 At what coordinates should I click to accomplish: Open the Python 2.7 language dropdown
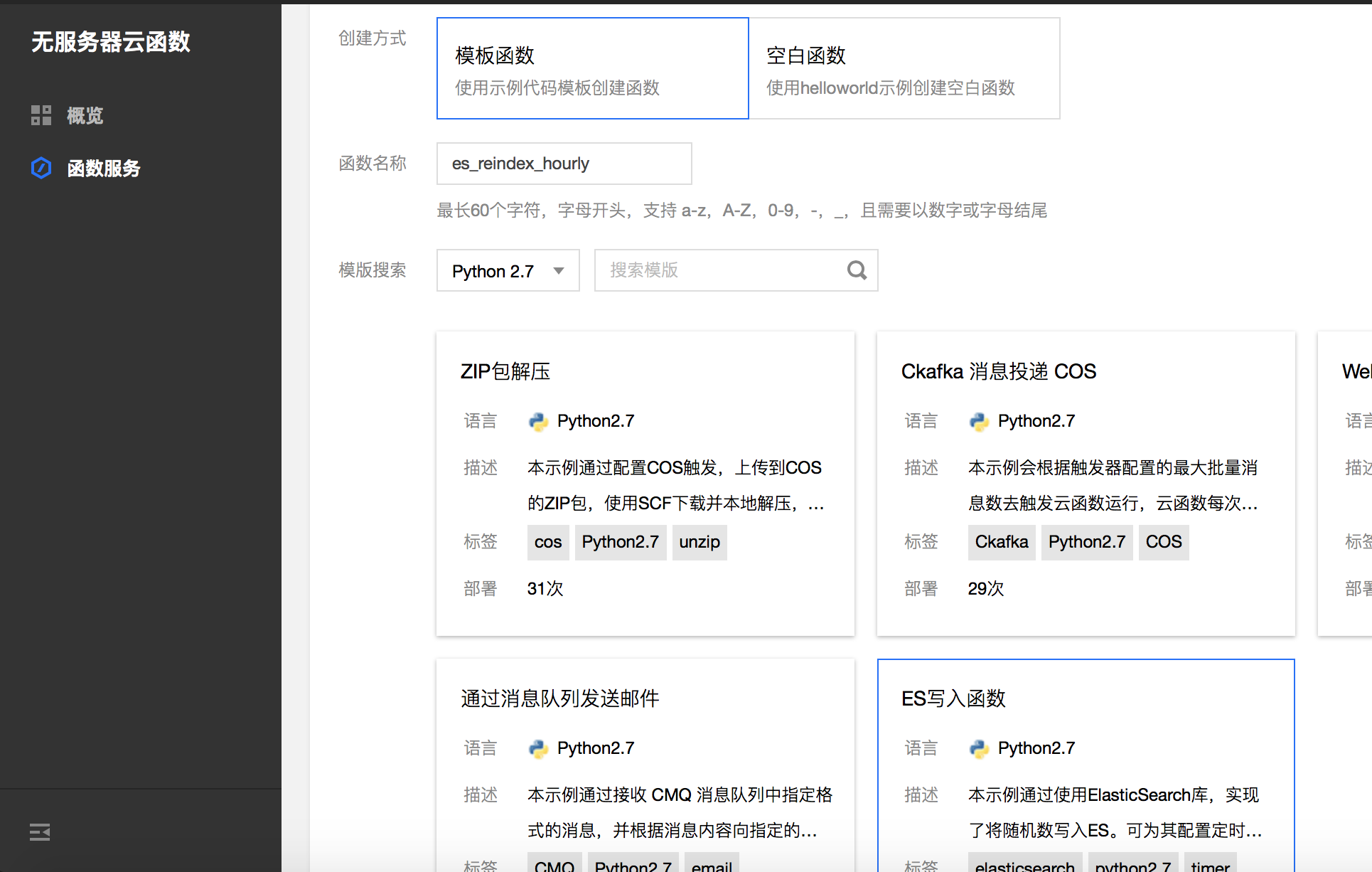tap(508, 270)
